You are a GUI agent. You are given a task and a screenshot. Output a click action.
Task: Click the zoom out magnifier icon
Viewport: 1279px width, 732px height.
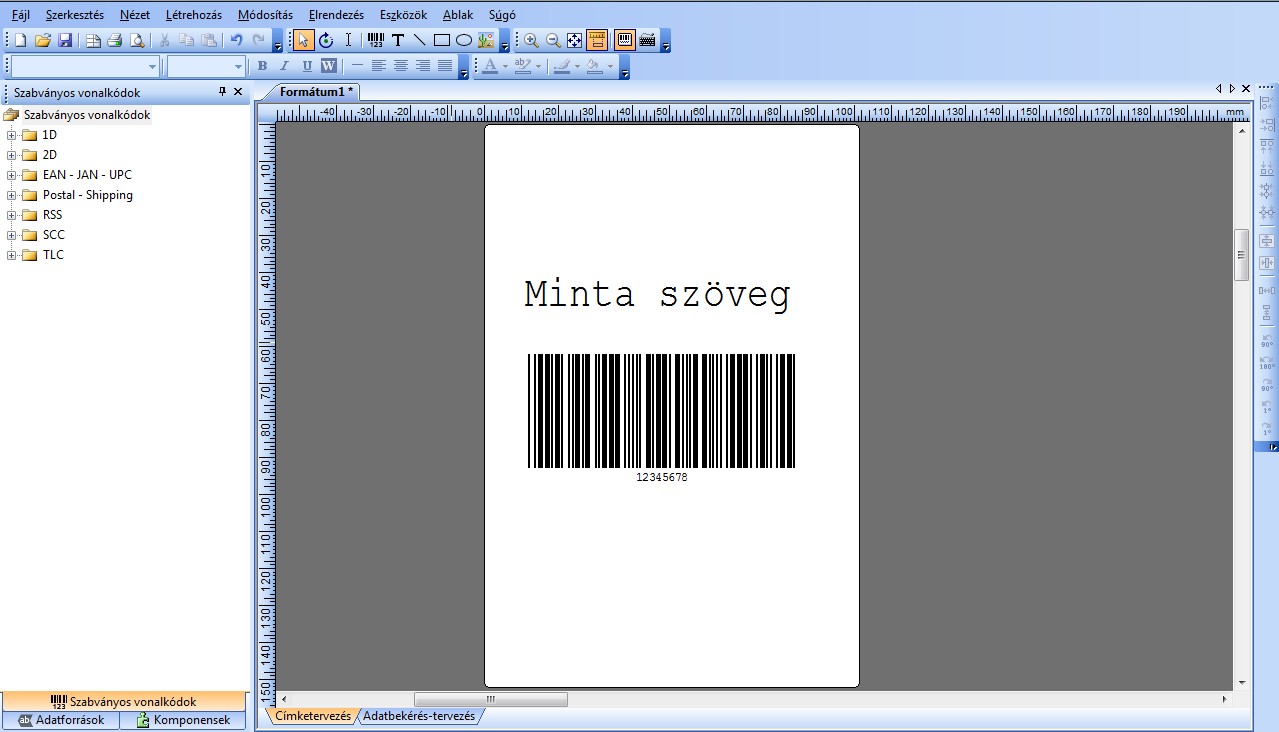553,41
